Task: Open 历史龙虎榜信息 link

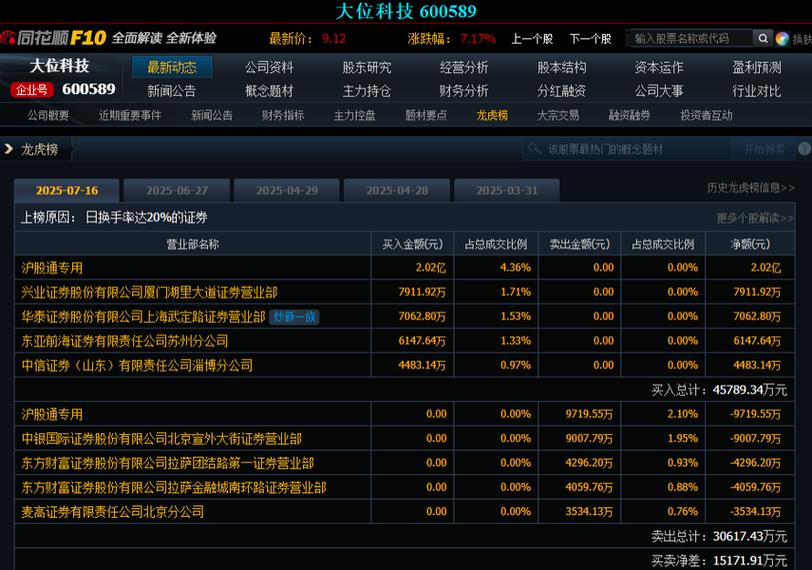Action: [x=750, y=187]
